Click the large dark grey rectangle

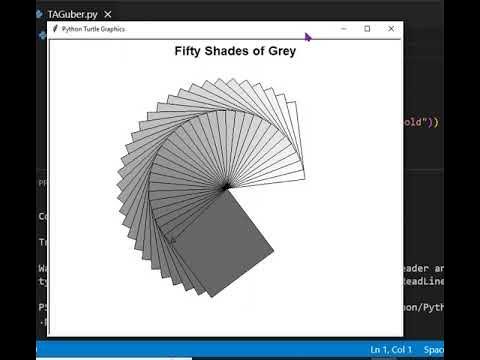[223, 243]
